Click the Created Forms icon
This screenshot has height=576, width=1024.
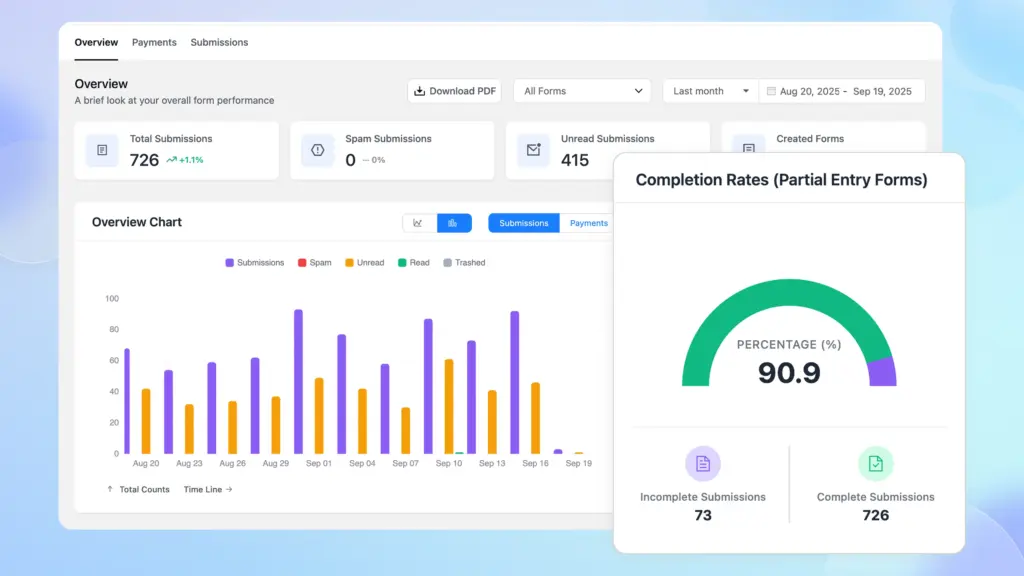coord(748,148)
